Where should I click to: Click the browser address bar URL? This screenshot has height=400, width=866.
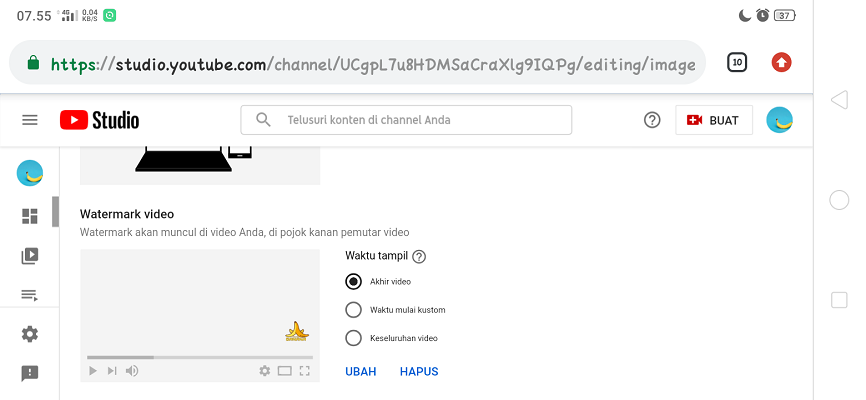(x=373, y=65)
